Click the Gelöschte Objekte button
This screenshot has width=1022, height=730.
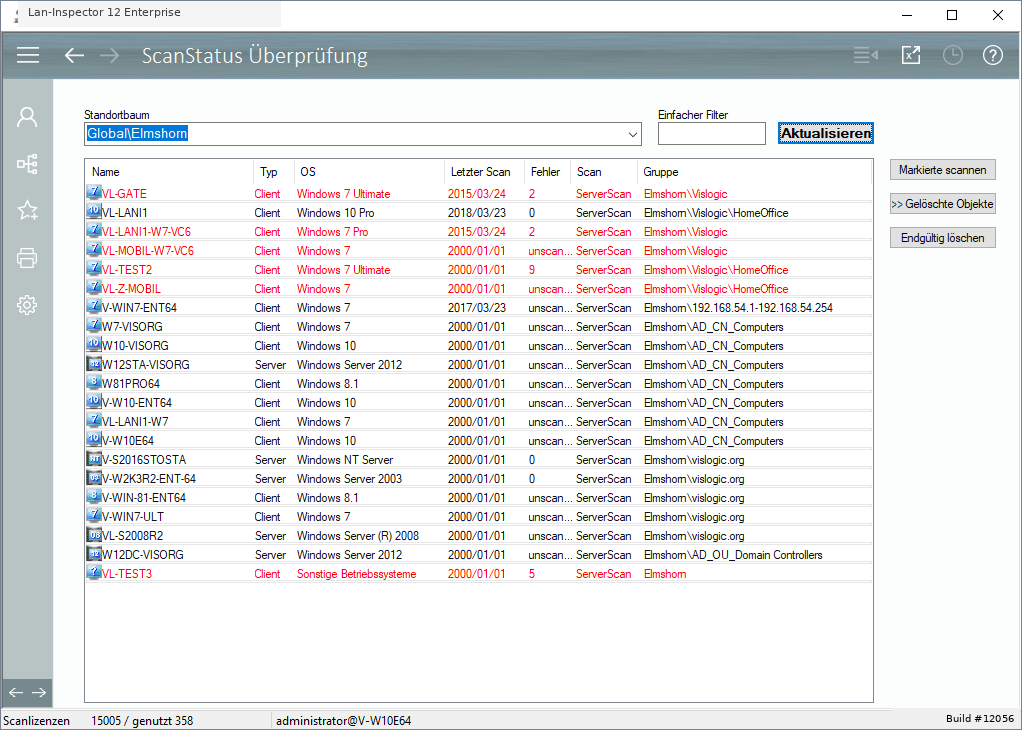942,204
